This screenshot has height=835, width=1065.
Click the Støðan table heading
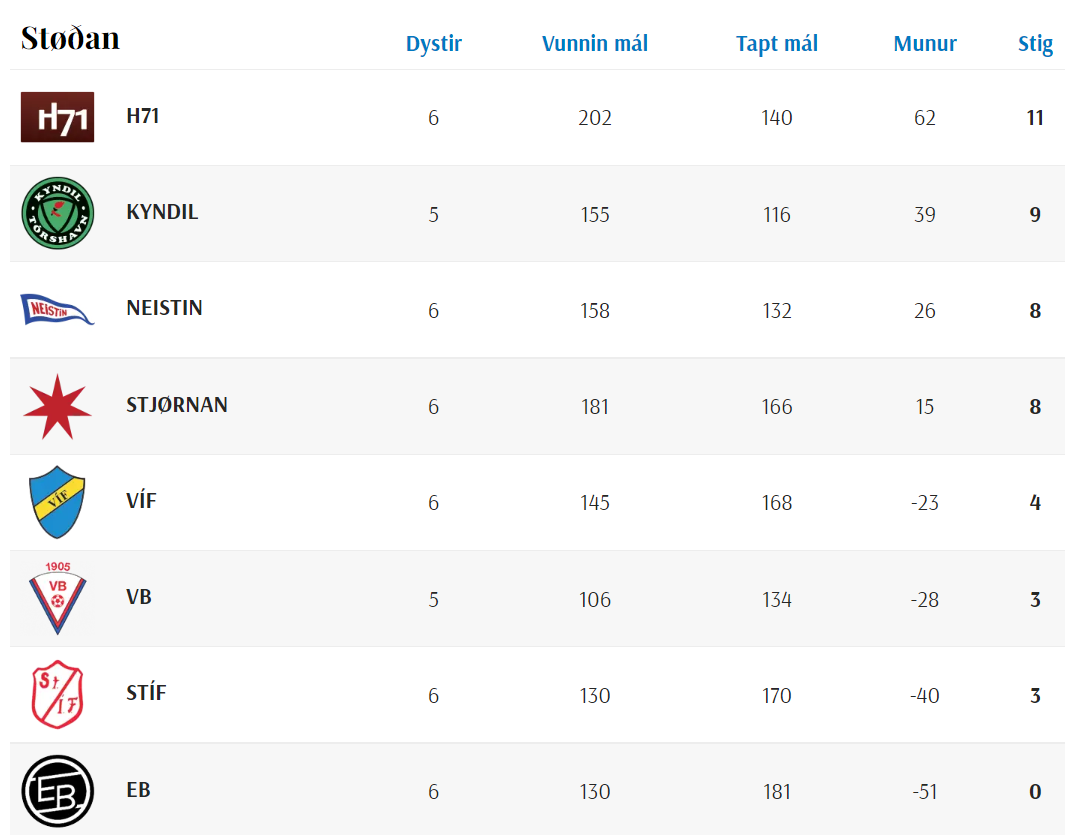click(x=70, y=38)
